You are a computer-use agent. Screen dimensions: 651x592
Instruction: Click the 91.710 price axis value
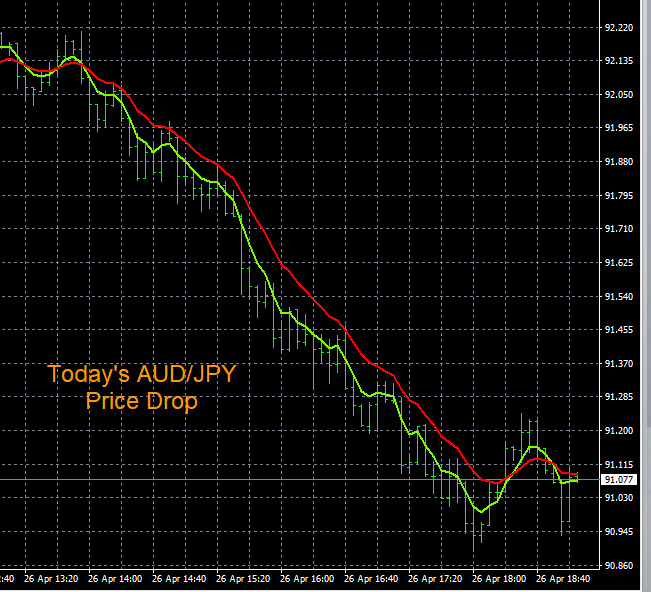click(620, 229)
